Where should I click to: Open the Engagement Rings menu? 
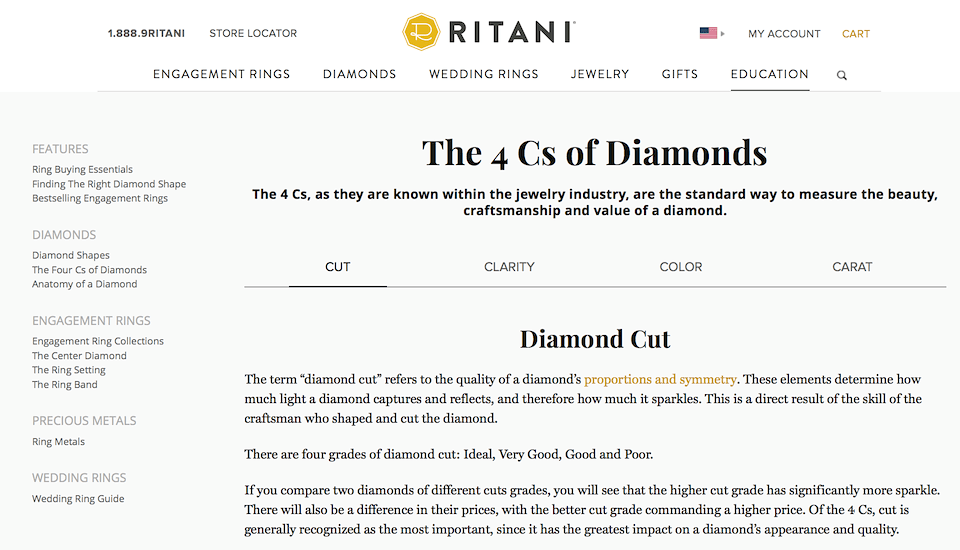221,74
